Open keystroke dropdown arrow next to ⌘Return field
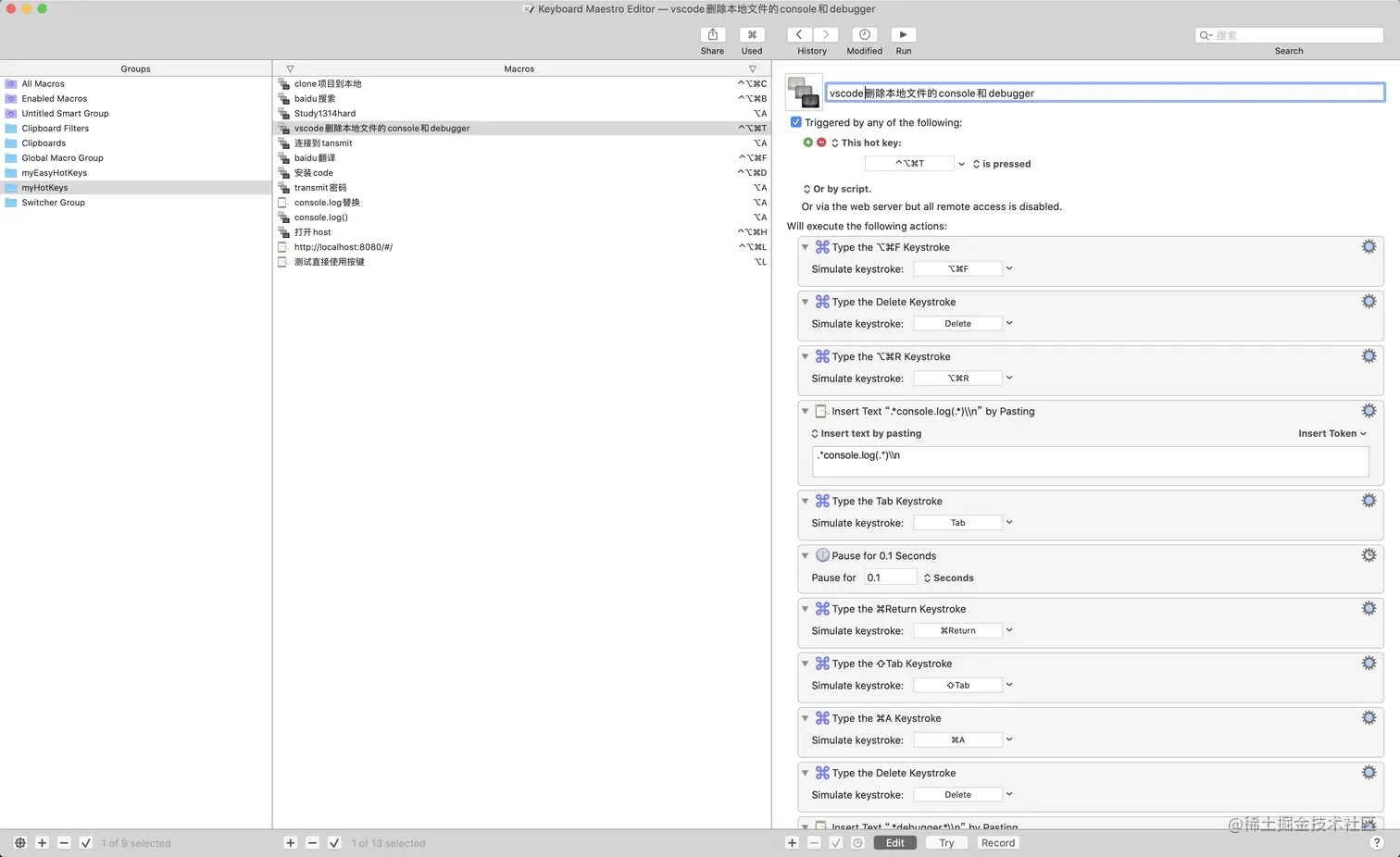The image size is (1400, 857). (x=1009, y=630)
